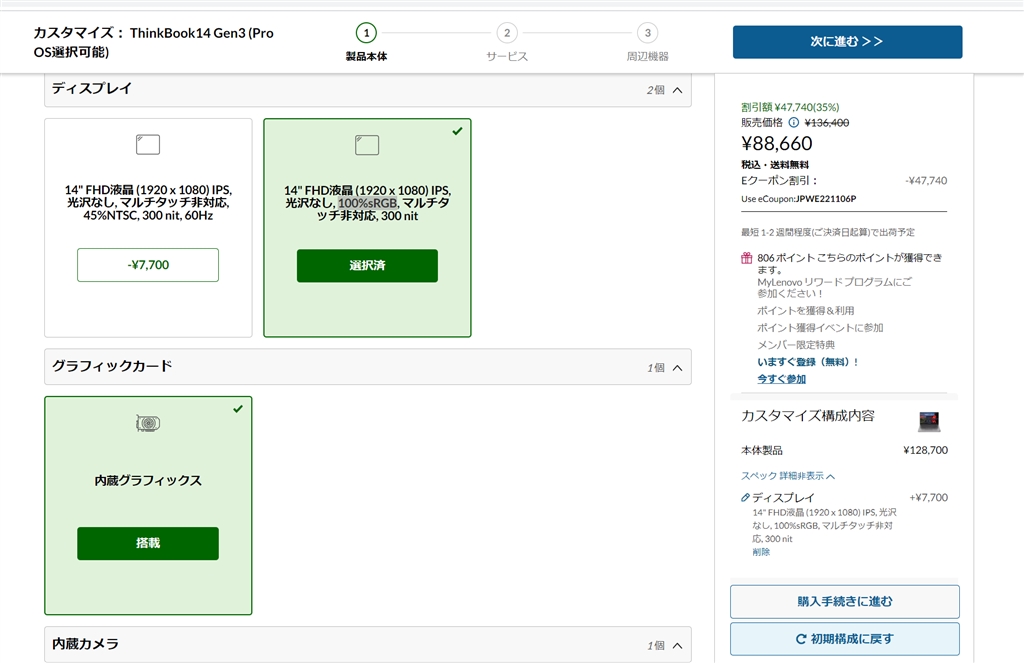The image size is (1024, 663).
Task: Click the eCoupon code JPWE221106P text
Action: 825,199
